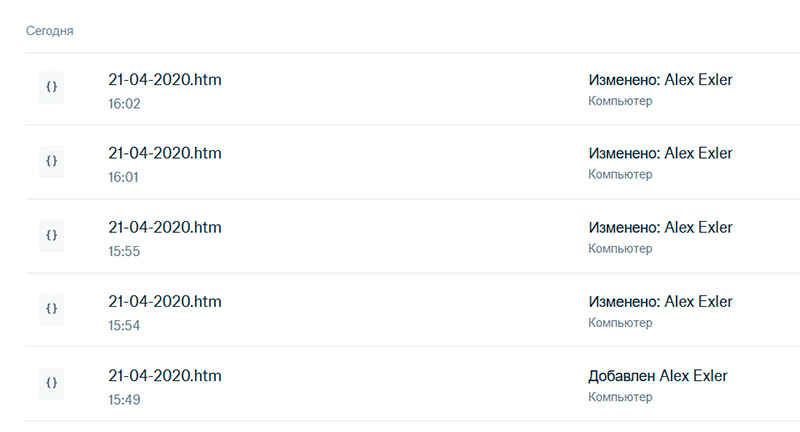Screen dimensions: 800x432
Task: Click the file icon for the 16:01 version
Action: [51, 161]
